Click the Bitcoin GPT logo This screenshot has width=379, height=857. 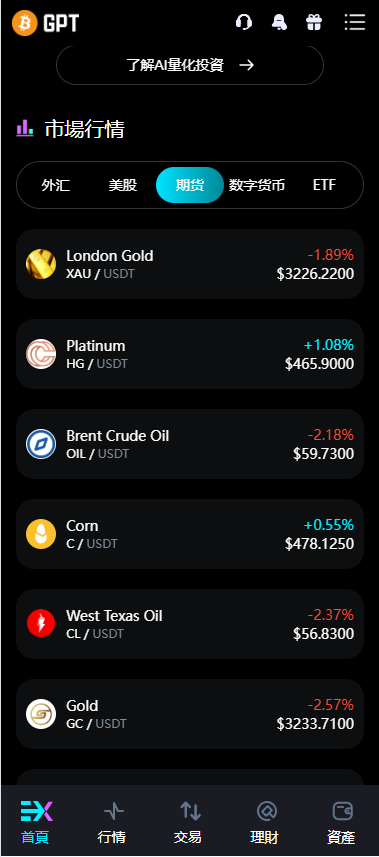(x=45, y=23)
